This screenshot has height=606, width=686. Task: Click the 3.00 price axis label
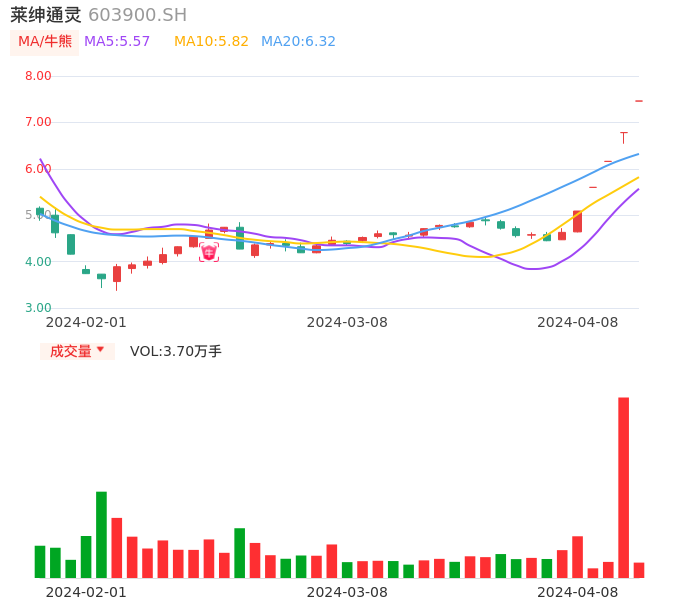coord(38,308)
